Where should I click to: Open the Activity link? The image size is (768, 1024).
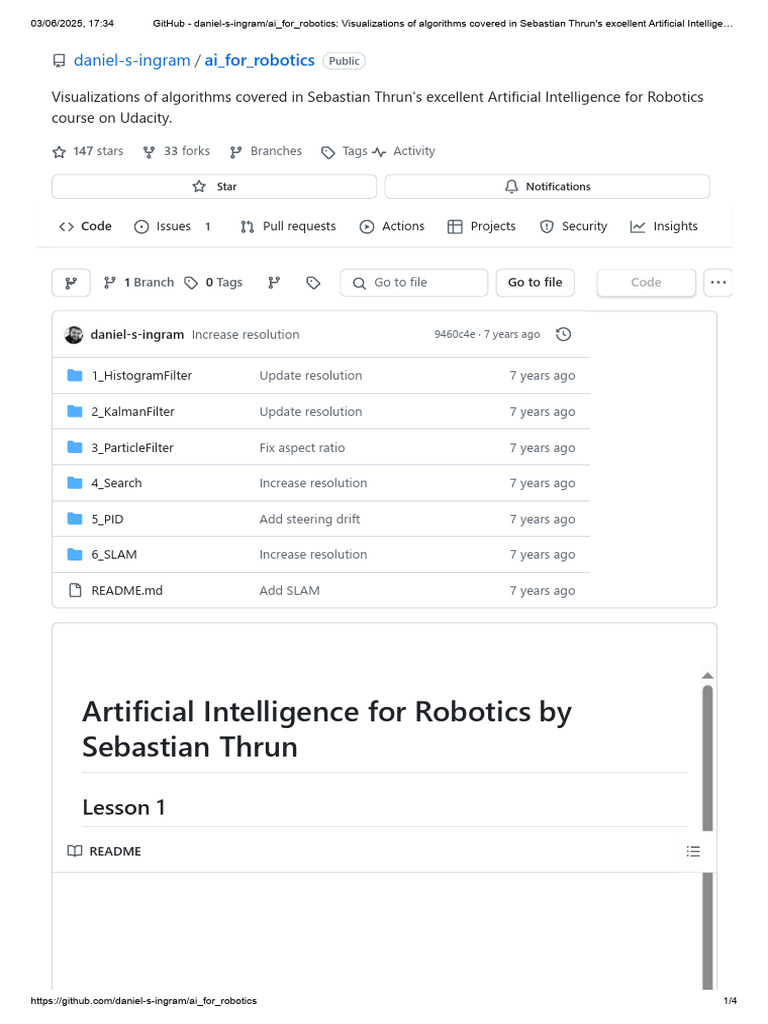click(x=404, y=151)
